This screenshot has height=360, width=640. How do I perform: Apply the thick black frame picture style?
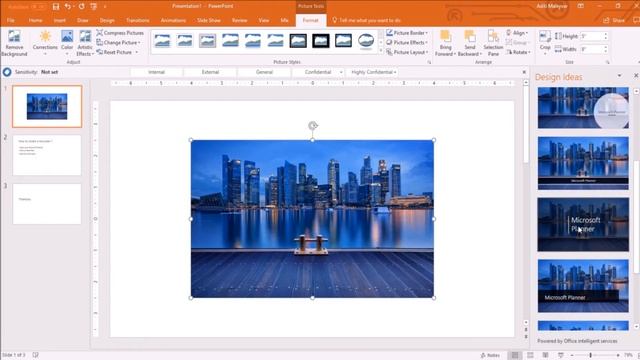point(321,41)
